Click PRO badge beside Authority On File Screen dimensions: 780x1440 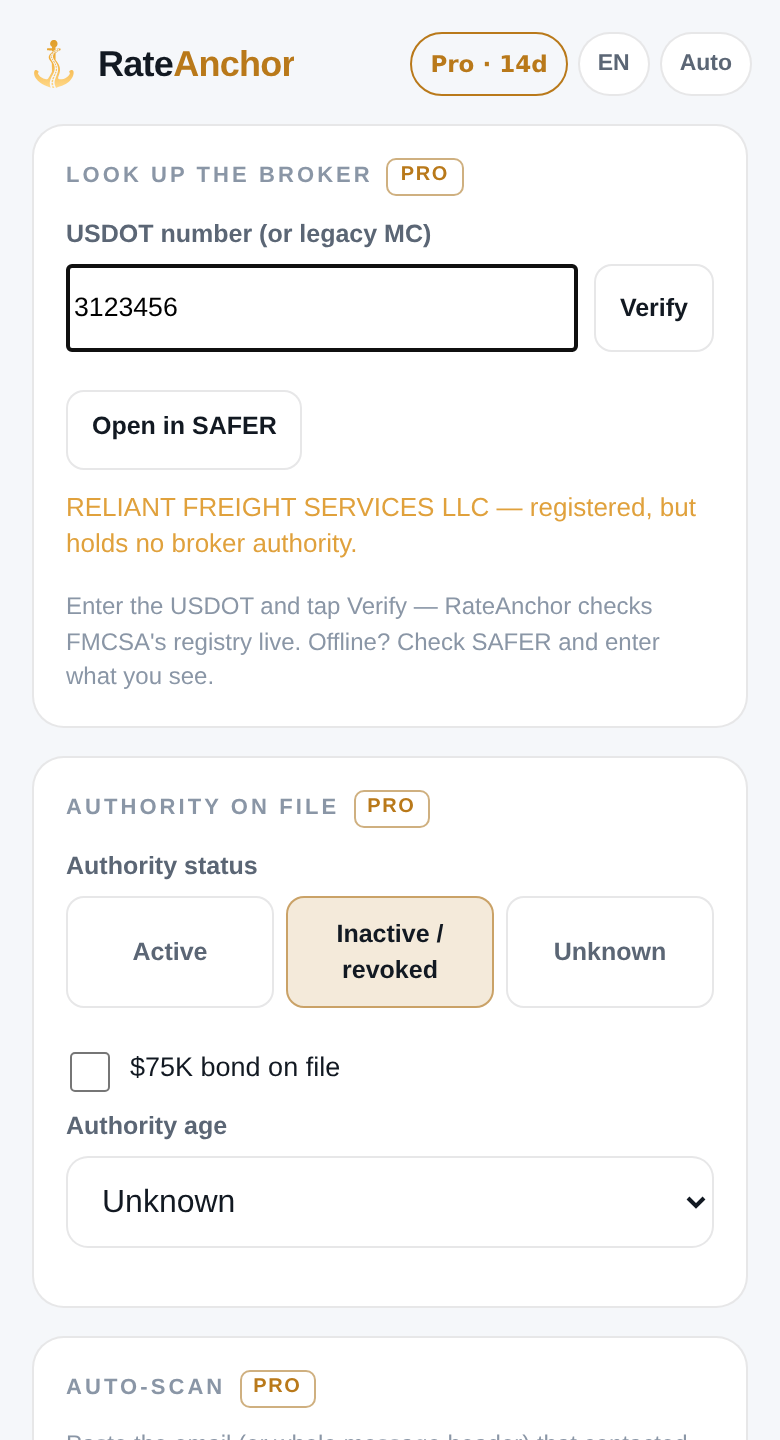[392, 808]
